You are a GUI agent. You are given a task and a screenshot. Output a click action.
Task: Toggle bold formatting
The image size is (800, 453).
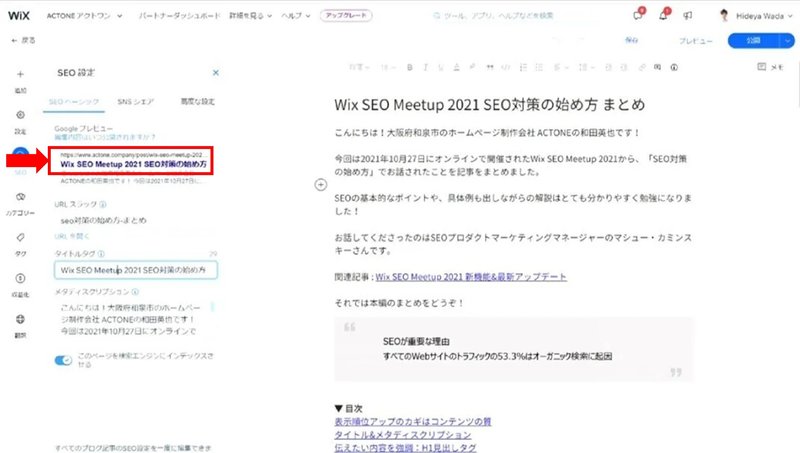click(x=409, y=67)
